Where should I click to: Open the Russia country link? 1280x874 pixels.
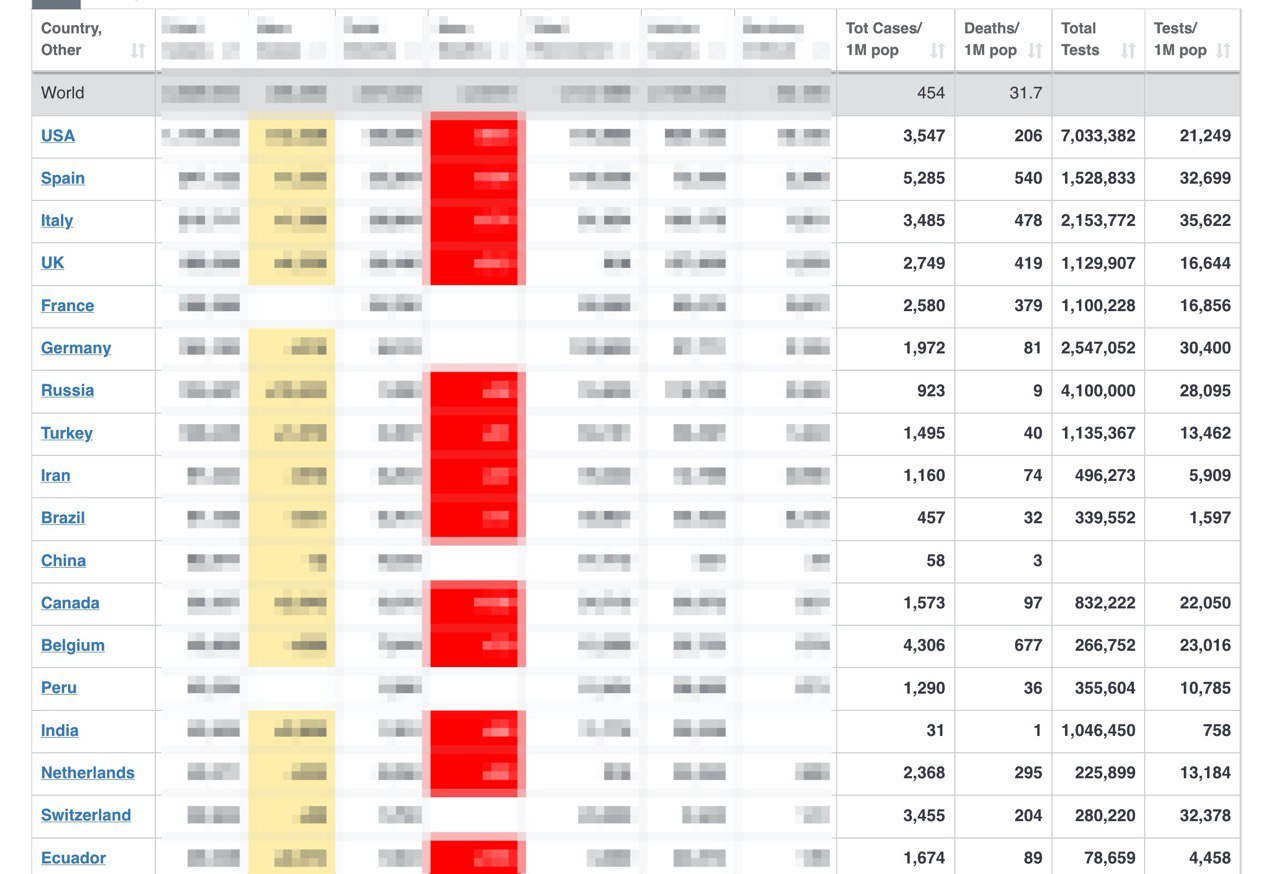click(x=67, y=391)
